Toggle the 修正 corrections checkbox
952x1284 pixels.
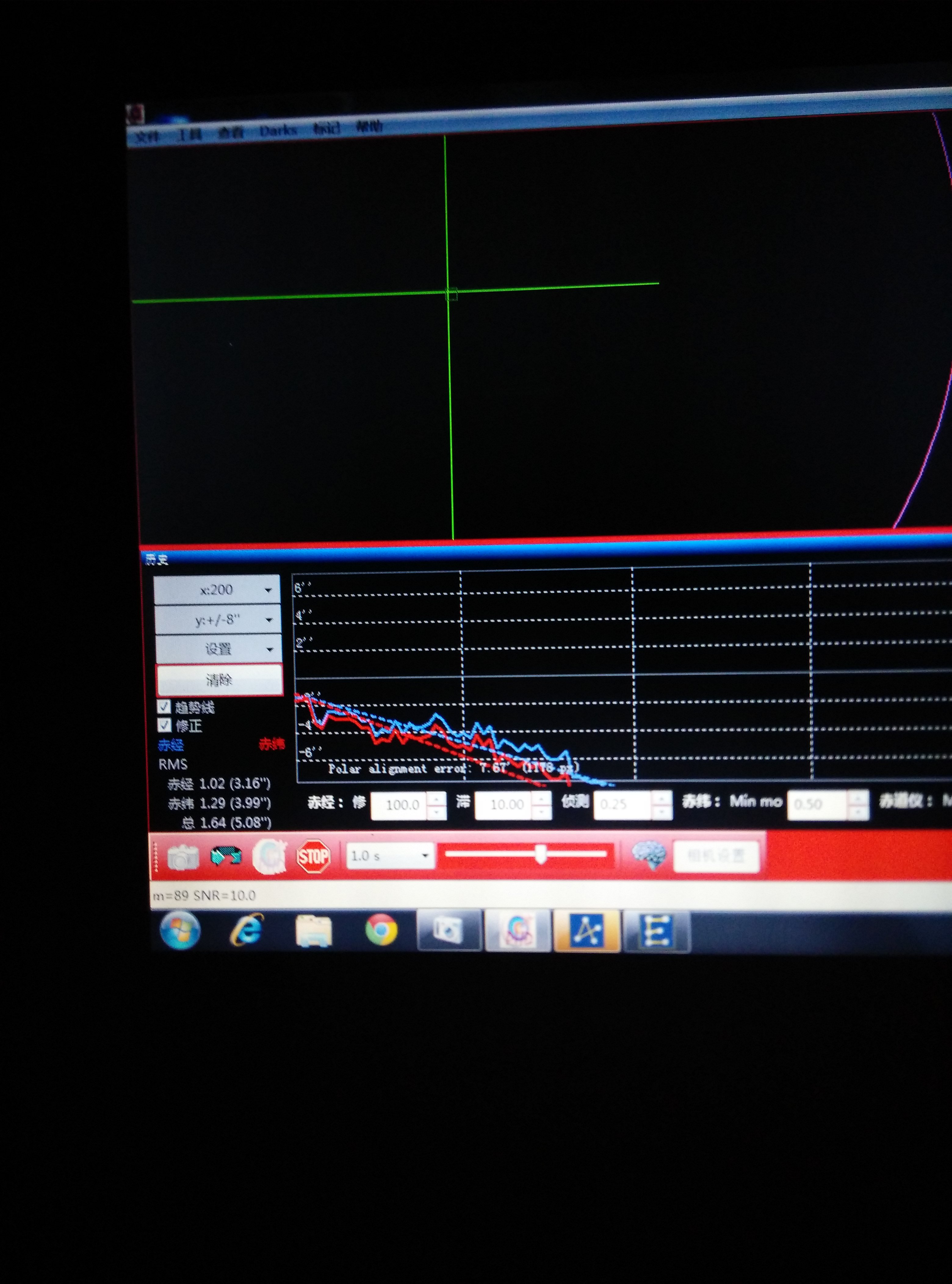165,725
